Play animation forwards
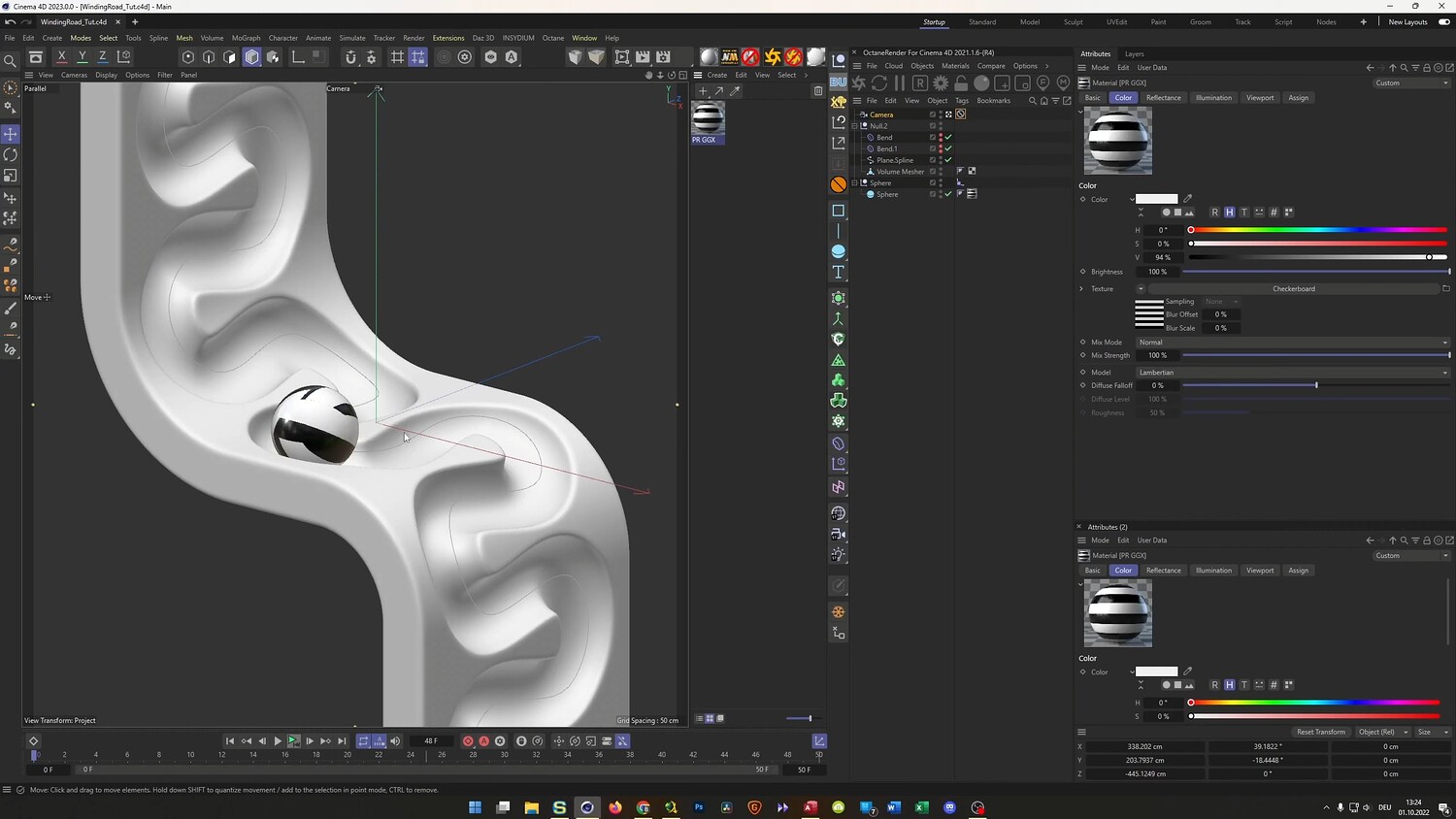The width and height of the screenshot is (1456, 819). [278, 741]
